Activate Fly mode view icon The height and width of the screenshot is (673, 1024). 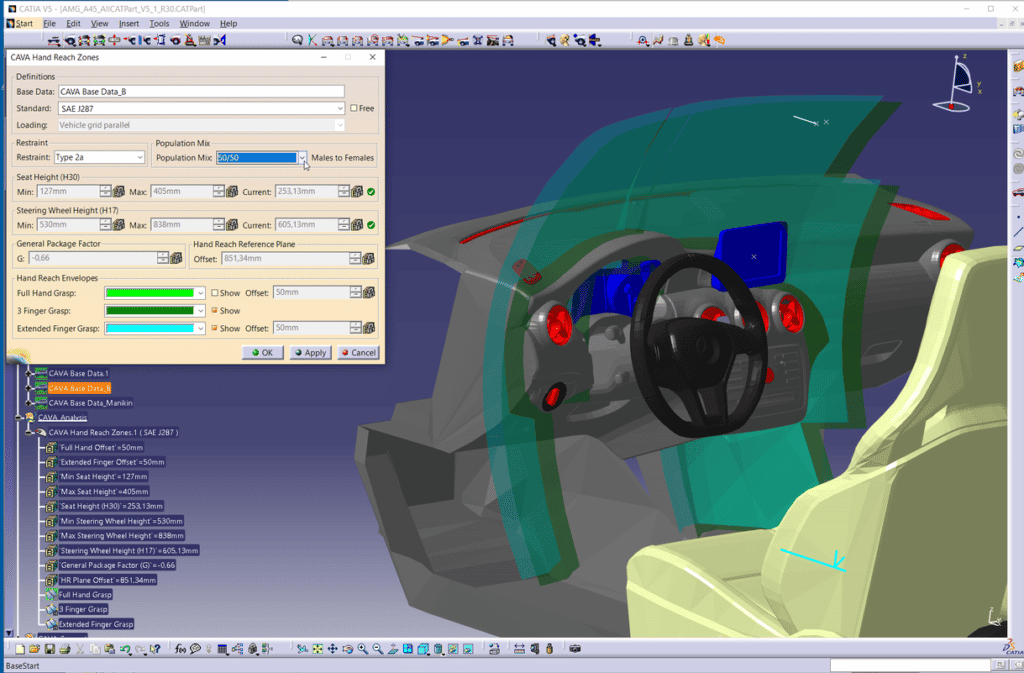pos(301,649)
